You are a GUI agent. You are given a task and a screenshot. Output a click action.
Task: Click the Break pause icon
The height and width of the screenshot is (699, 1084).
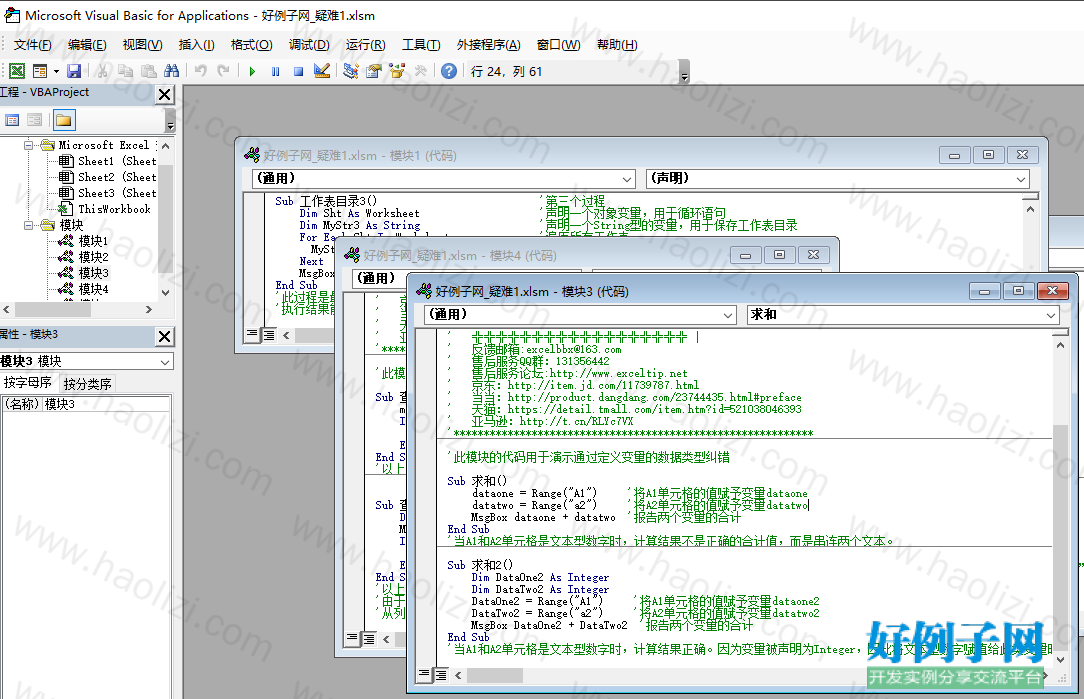tap(275, 71)
